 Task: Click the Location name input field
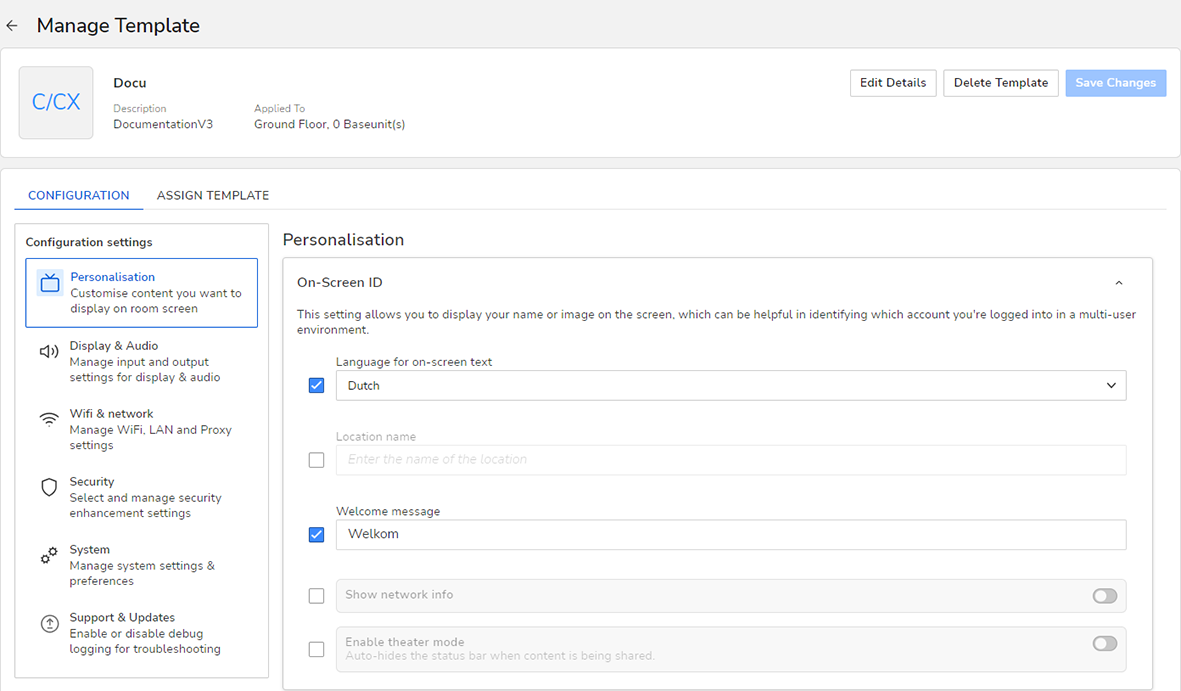731,460
